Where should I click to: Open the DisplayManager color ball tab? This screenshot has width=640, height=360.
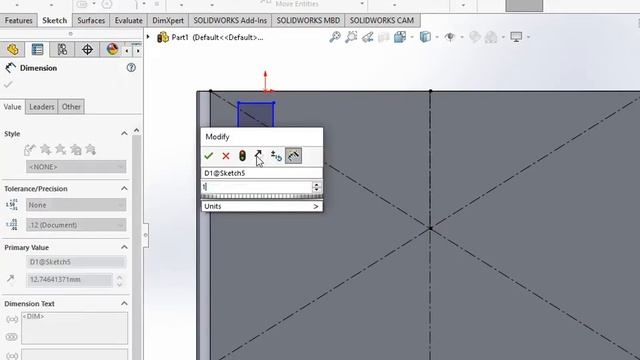point(112,49)
